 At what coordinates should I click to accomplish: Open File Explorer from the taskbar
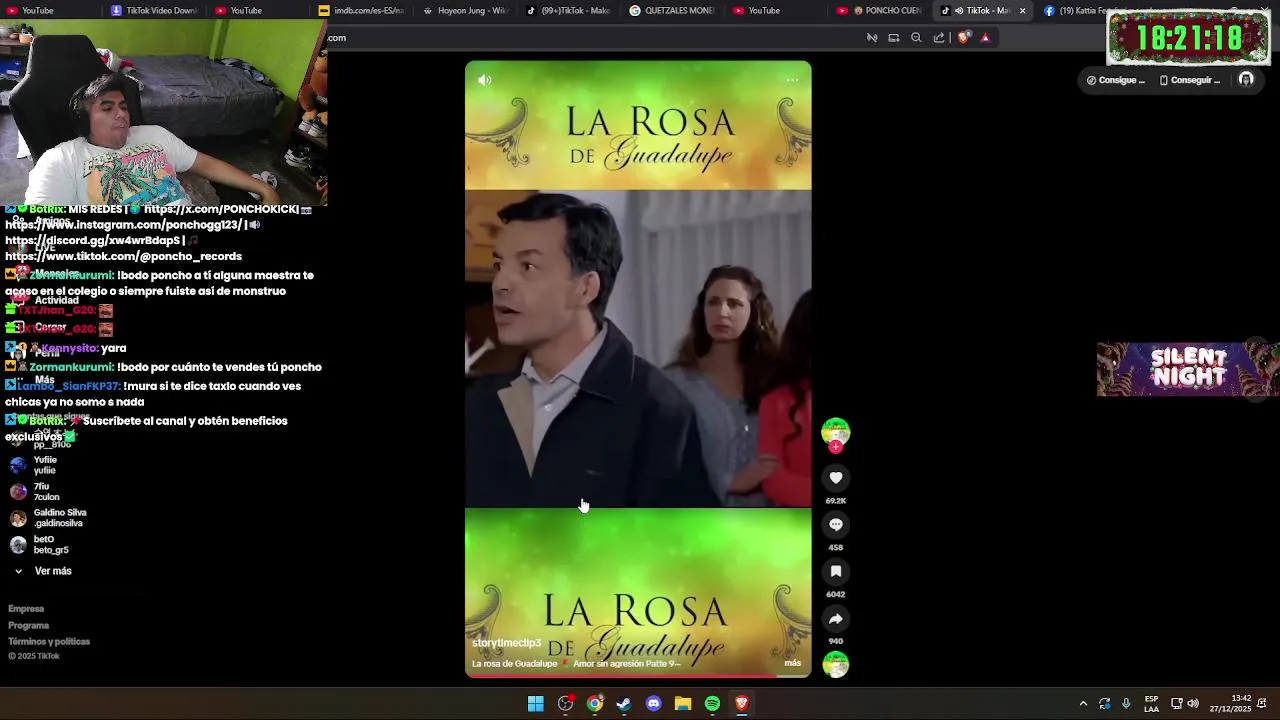(x=683, y=704)
